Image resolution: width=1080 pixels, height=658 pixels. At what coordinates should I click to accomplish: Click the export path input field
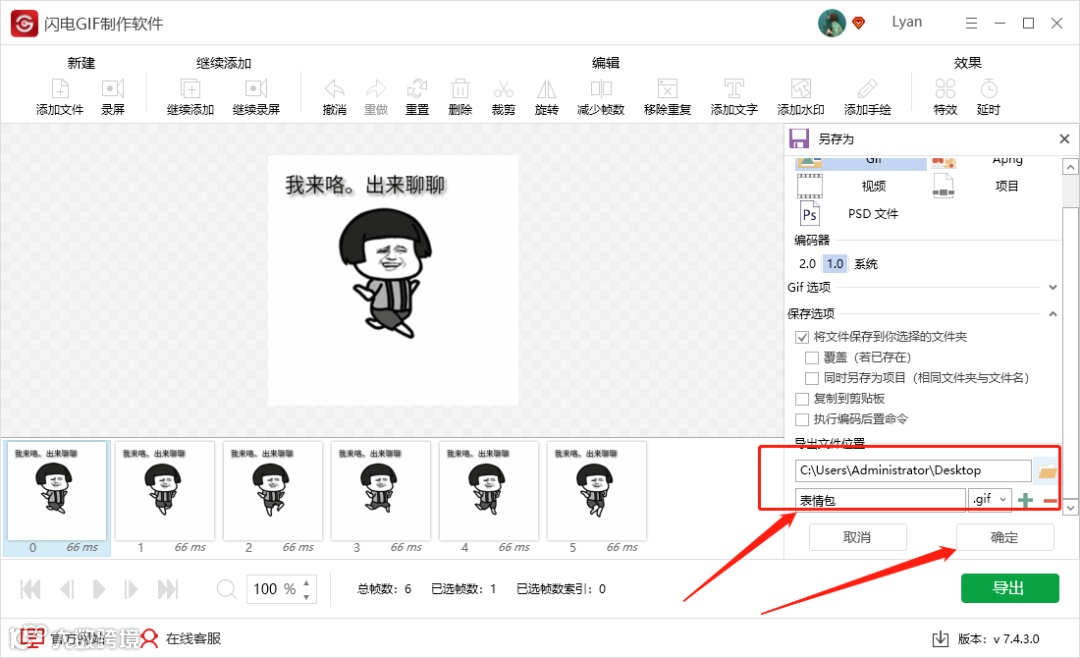pos(913,471)
